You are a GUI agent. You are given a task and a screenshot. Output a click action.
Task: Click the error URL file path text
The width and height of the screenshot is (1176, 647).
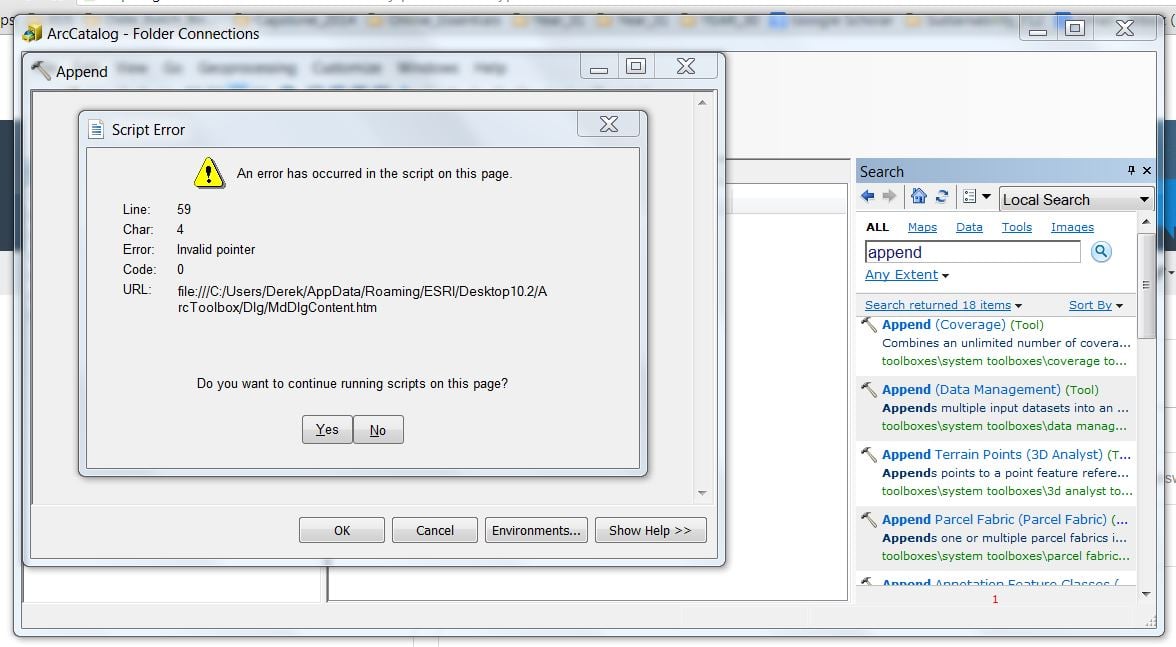[362, 299]
